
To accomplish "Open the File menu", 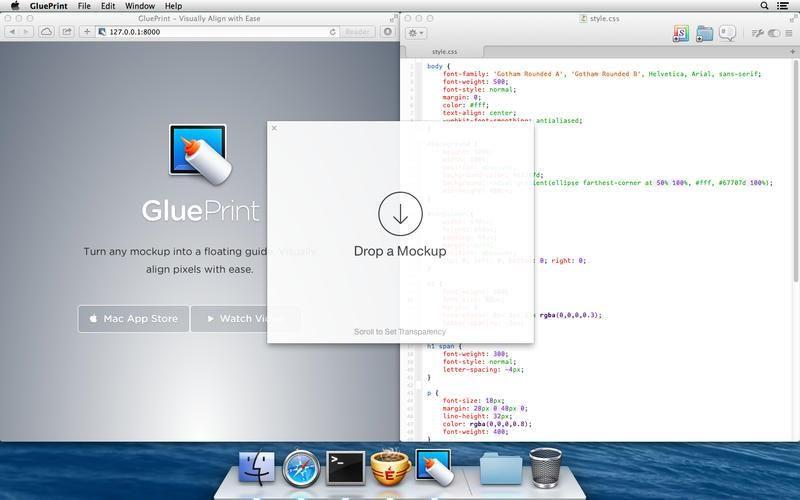I will (84, 6).
